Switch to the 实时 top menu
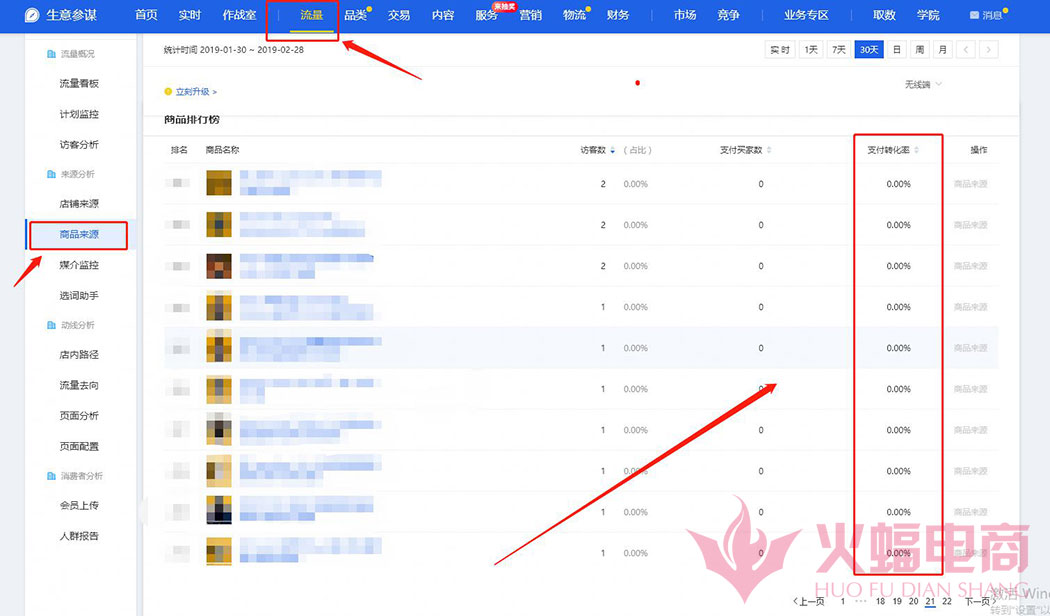The image size is (1050, 616). coord(190,15)
